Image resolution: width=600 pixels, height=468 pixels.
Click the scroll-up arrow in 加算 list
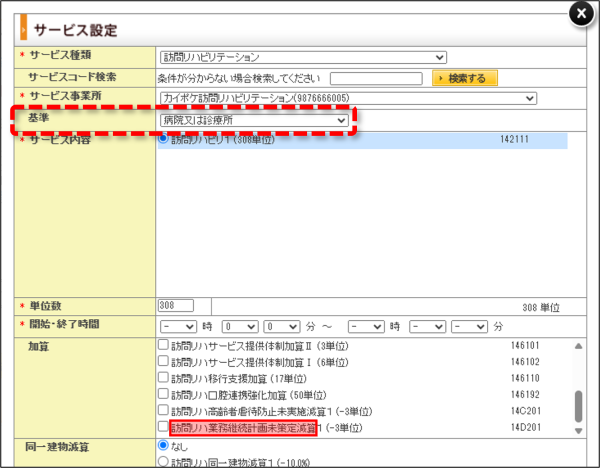click(578, 346)
